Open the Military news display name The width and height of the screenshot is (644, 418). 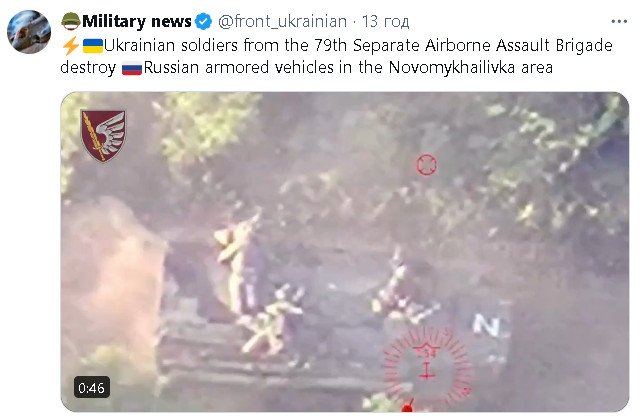tap(136, 21)
